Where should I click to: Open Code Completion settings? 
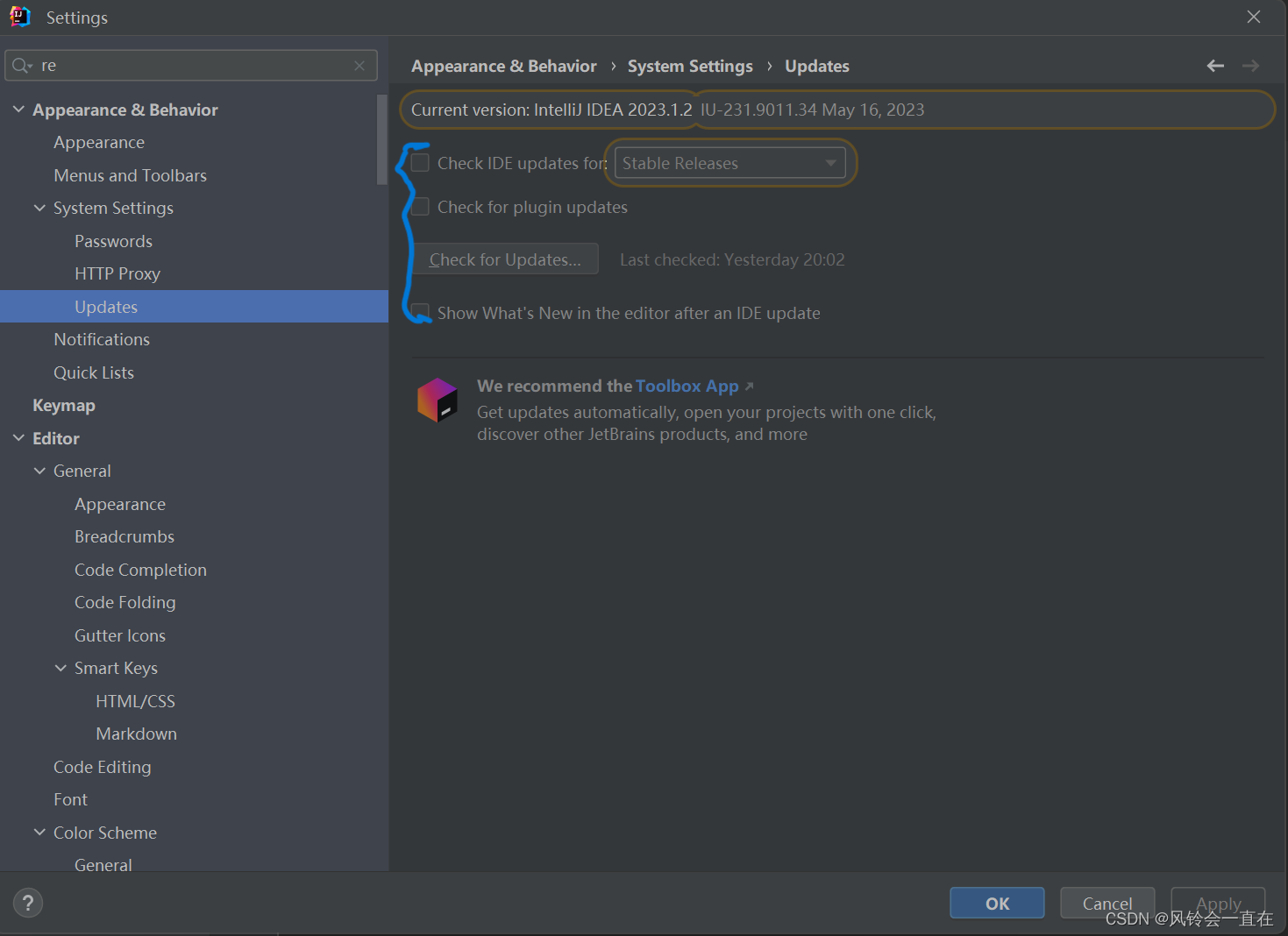click(x=140, y=570)
